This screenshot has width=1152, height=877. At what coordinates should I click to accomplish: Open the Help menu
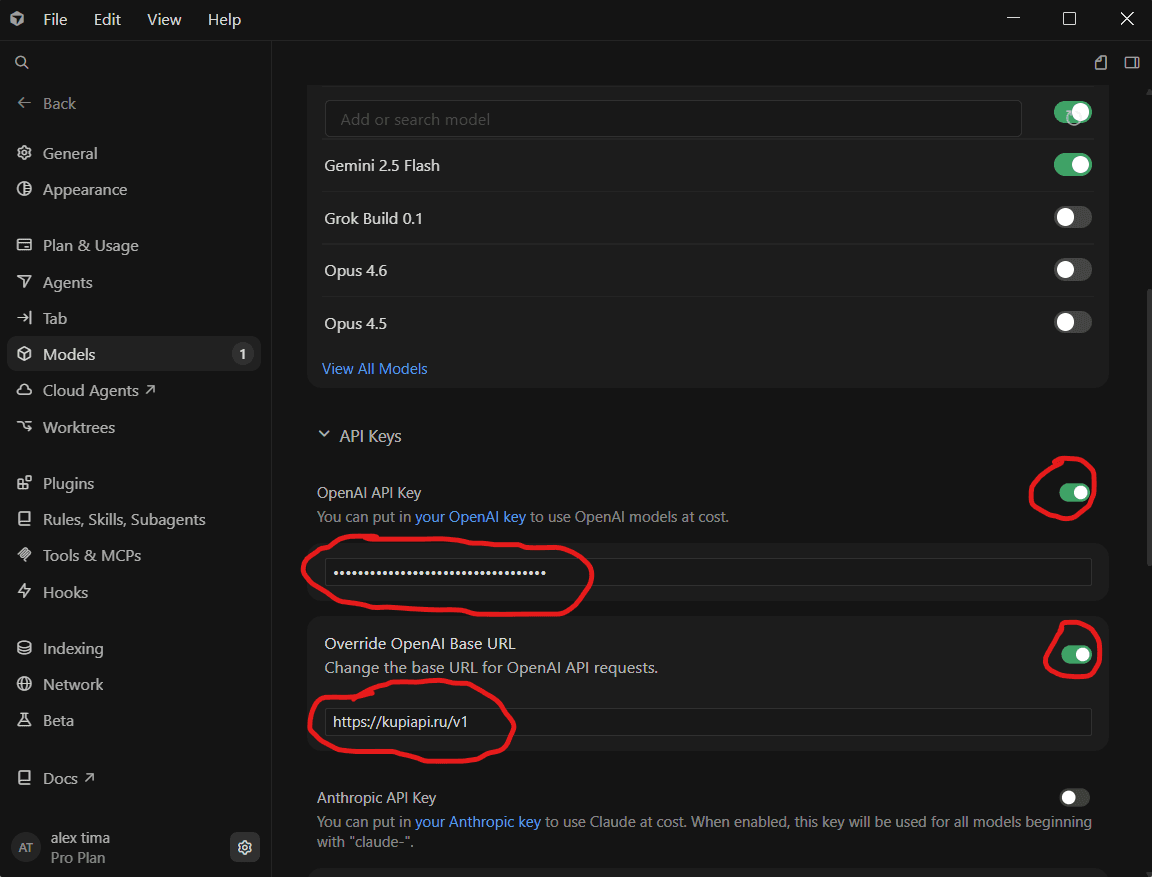coord(224,20)
